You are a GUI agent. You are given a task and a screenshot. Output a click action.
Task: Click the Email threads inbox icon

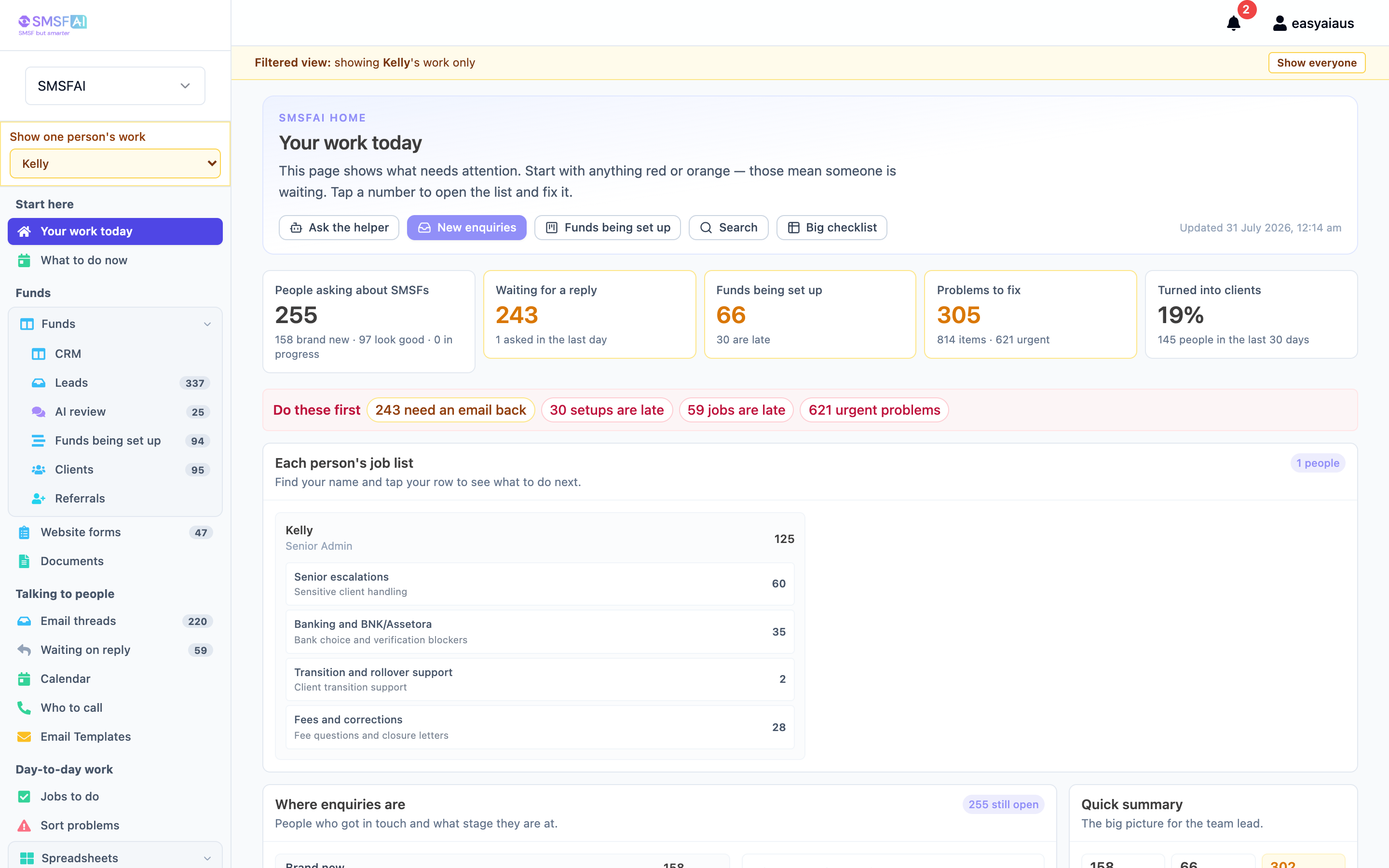(24, 621)
